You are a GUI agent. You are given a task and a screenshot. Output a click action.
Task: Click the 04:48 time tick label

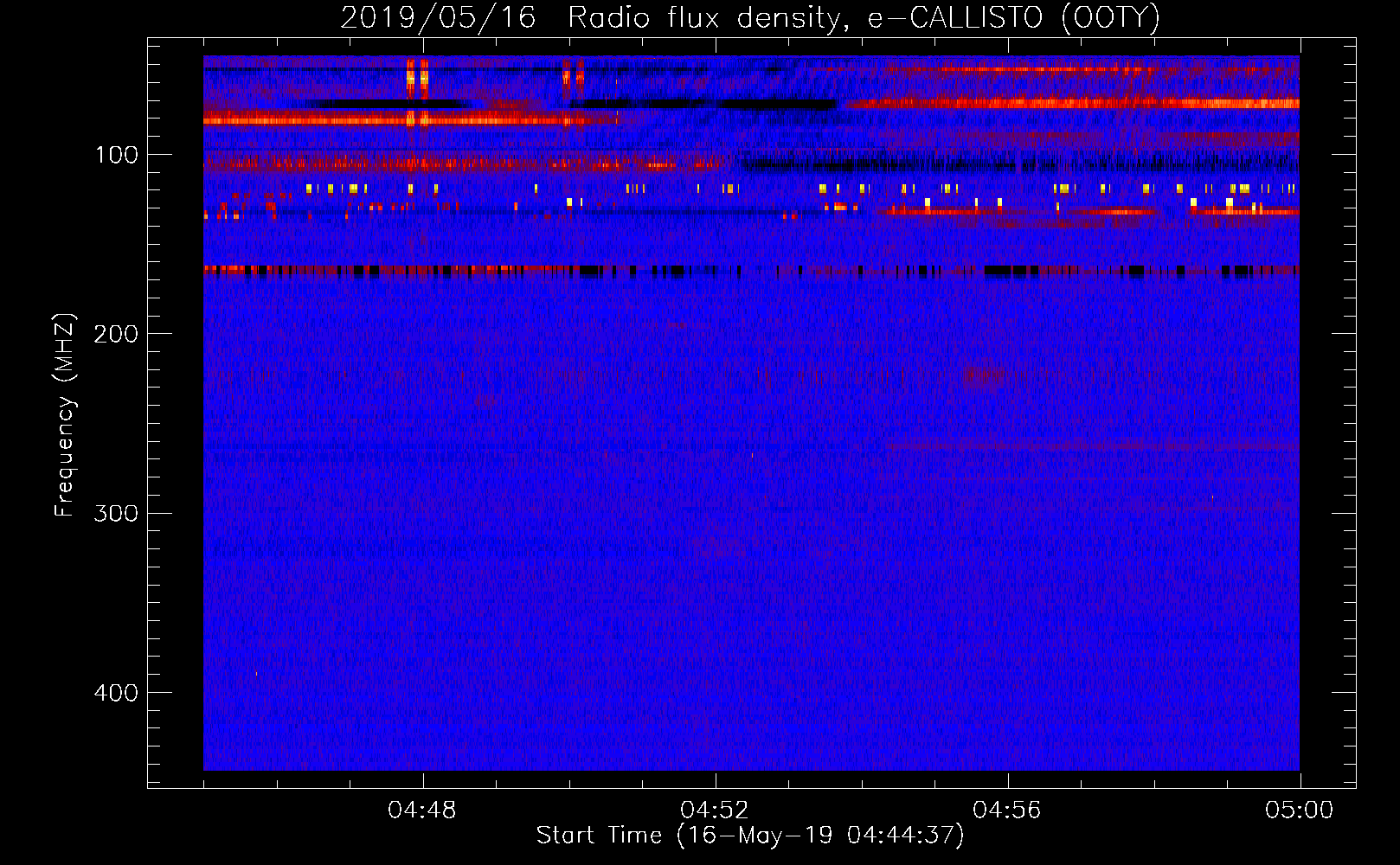pyautogui.click(x=422, y=811)
